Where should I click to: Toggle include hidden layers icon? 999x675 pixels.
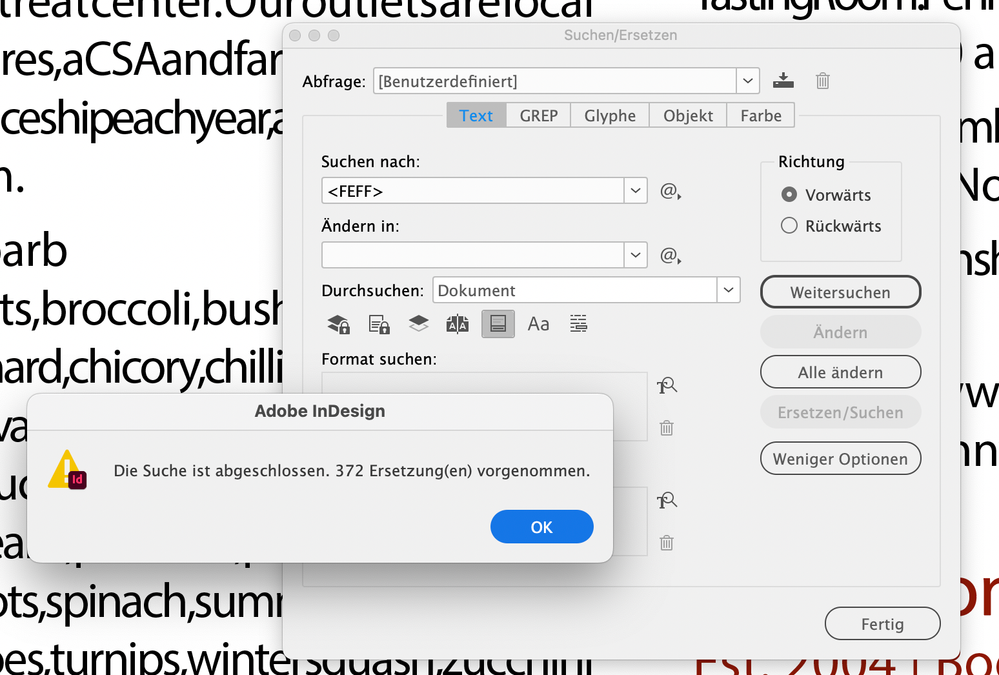click(x=418, y=324)
